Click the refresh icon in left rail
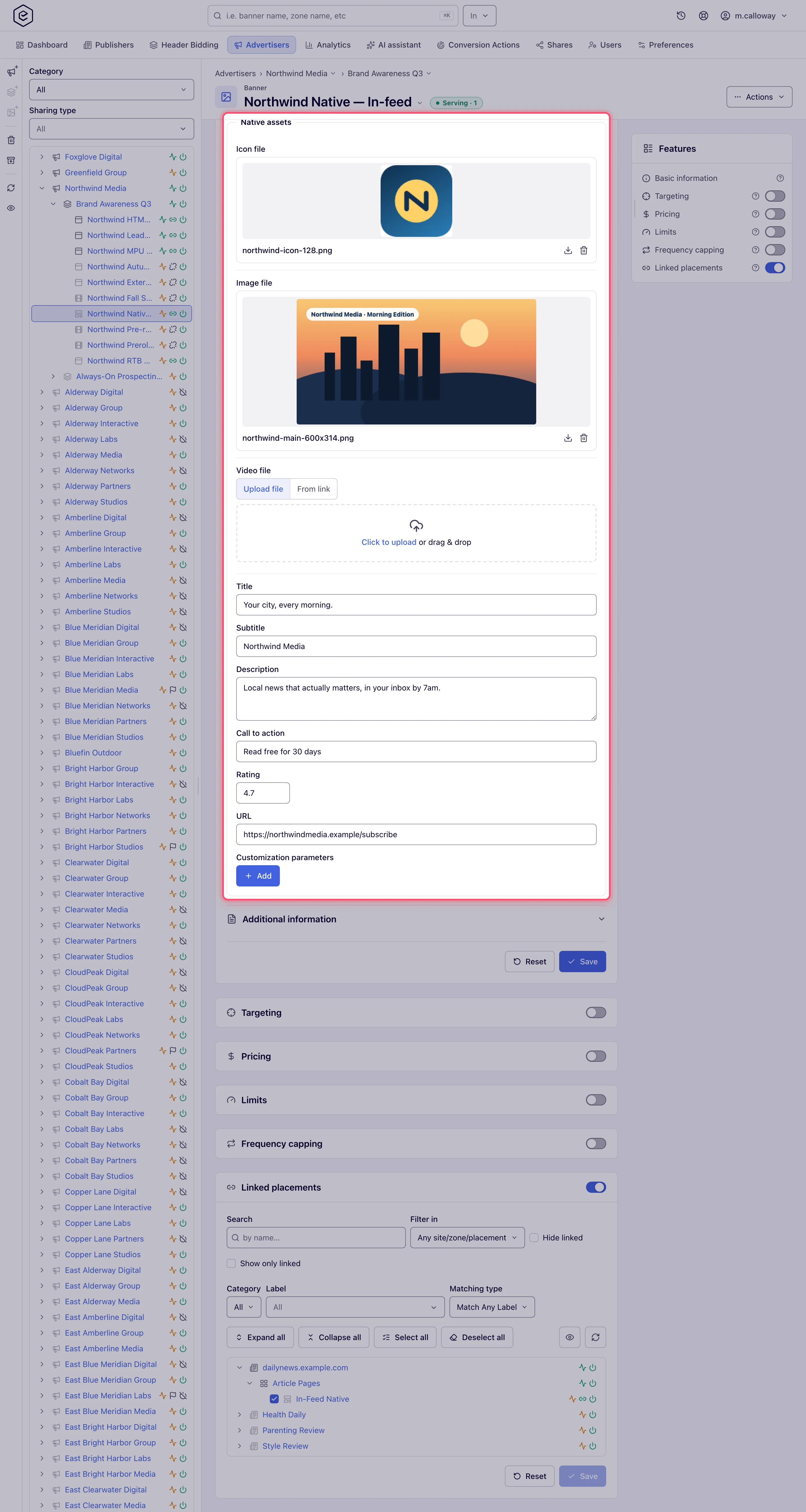 click(x=11, y=188)
